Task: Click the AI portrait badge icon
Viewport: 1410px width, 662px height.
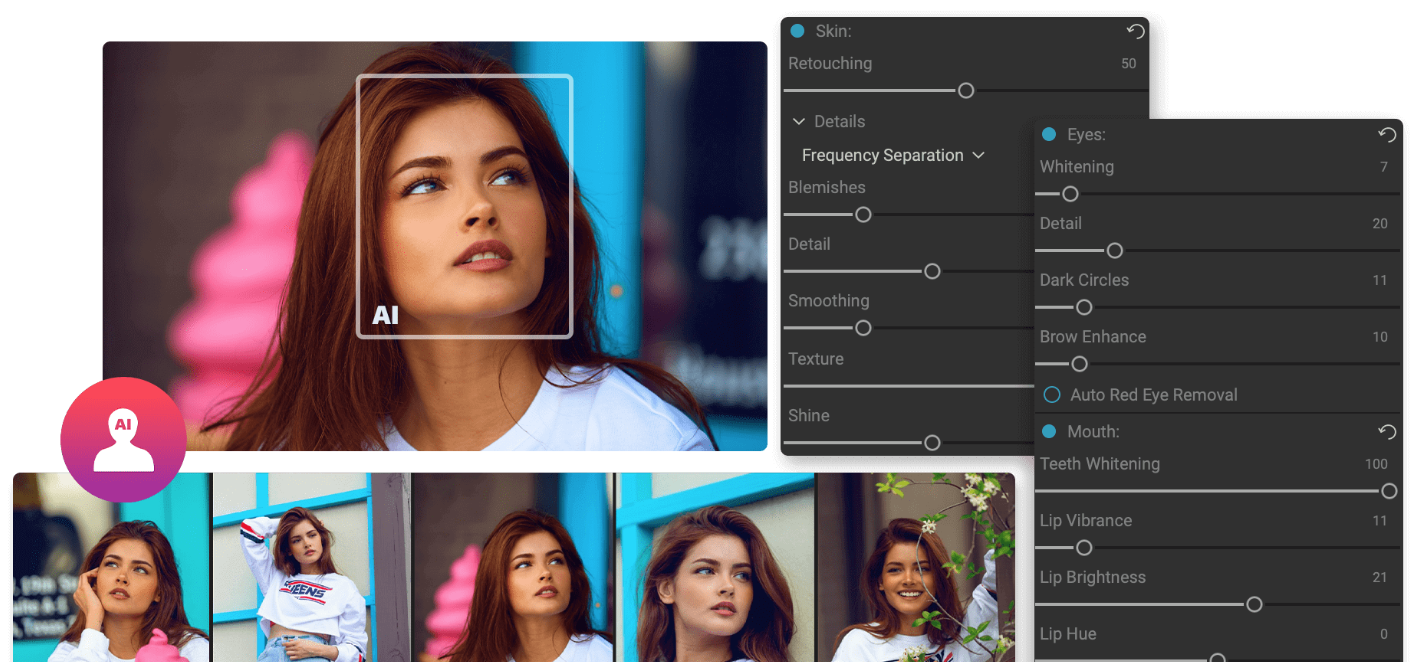Action: click(x=123, y=439)
